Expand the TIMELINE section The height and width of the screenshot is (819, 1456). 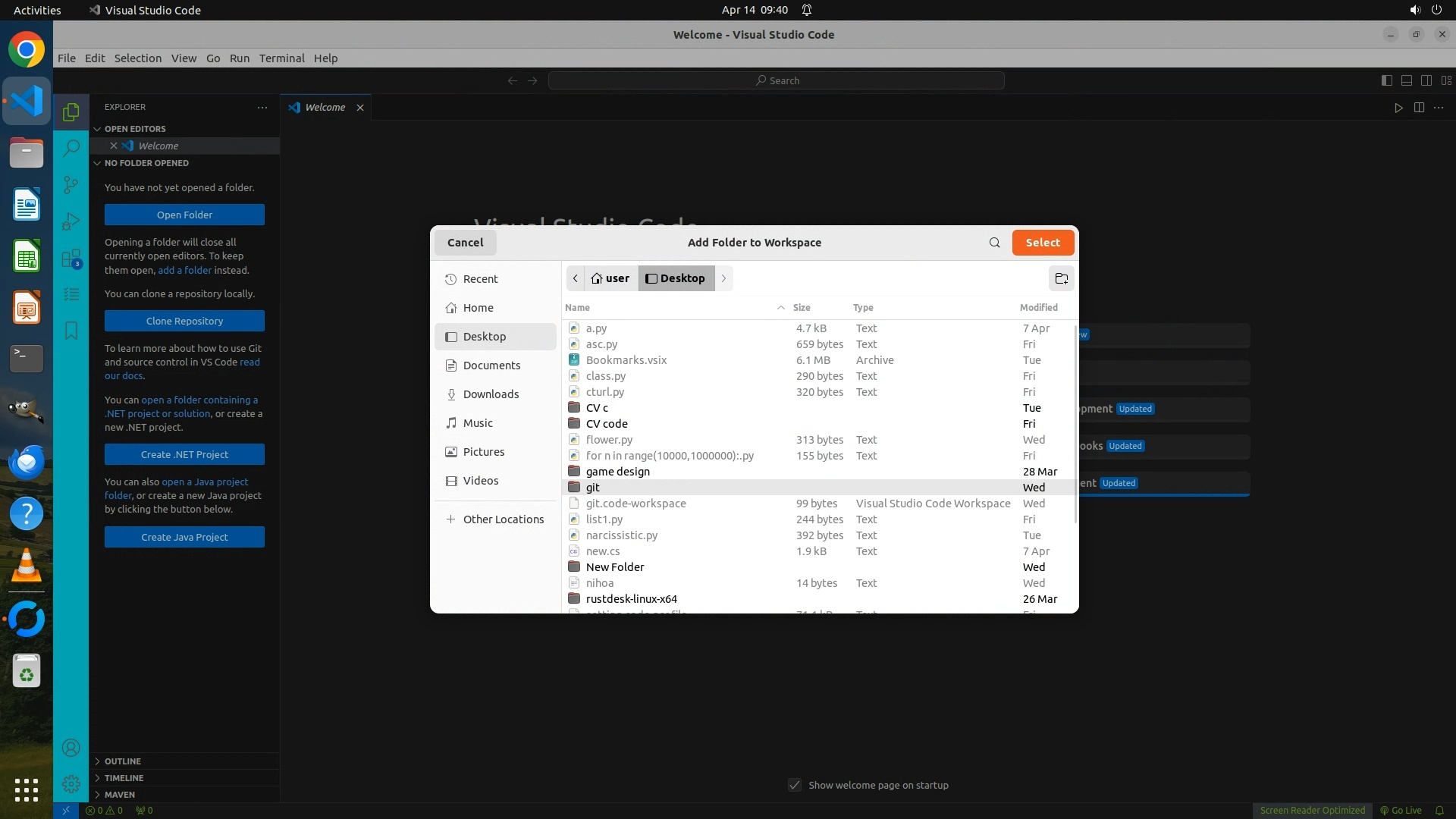coord(124,777)
